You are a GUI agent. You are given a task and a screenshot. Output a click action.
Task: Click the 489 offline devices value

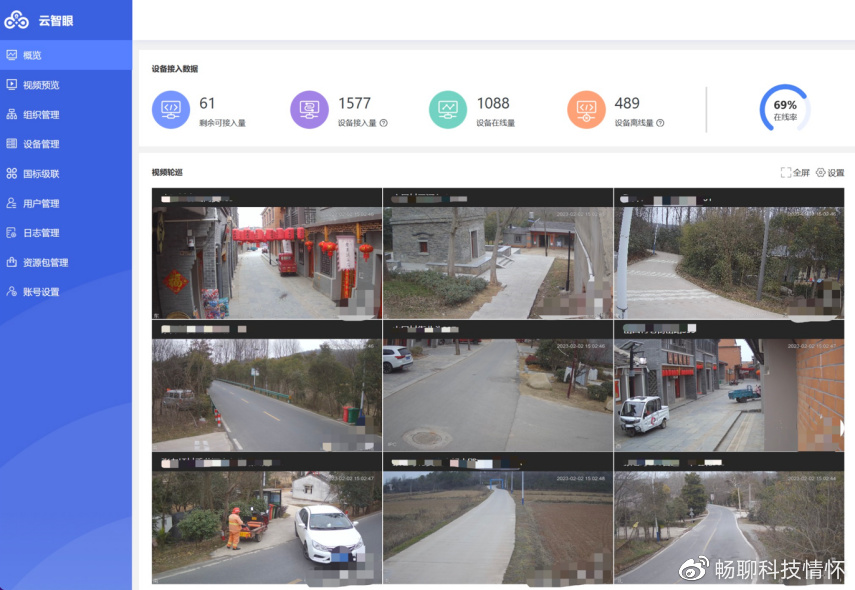point(627,103)
